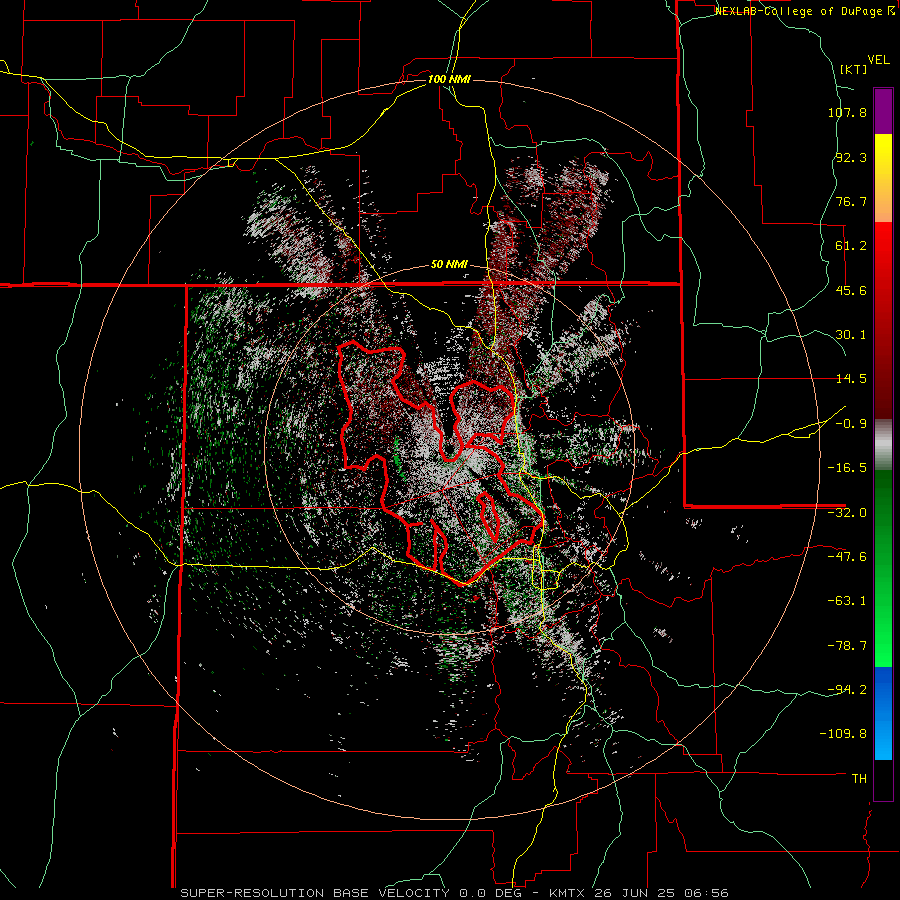Click the -109.8 legend value
Viewport: 900px width, 900px height.
pos(843,734)
